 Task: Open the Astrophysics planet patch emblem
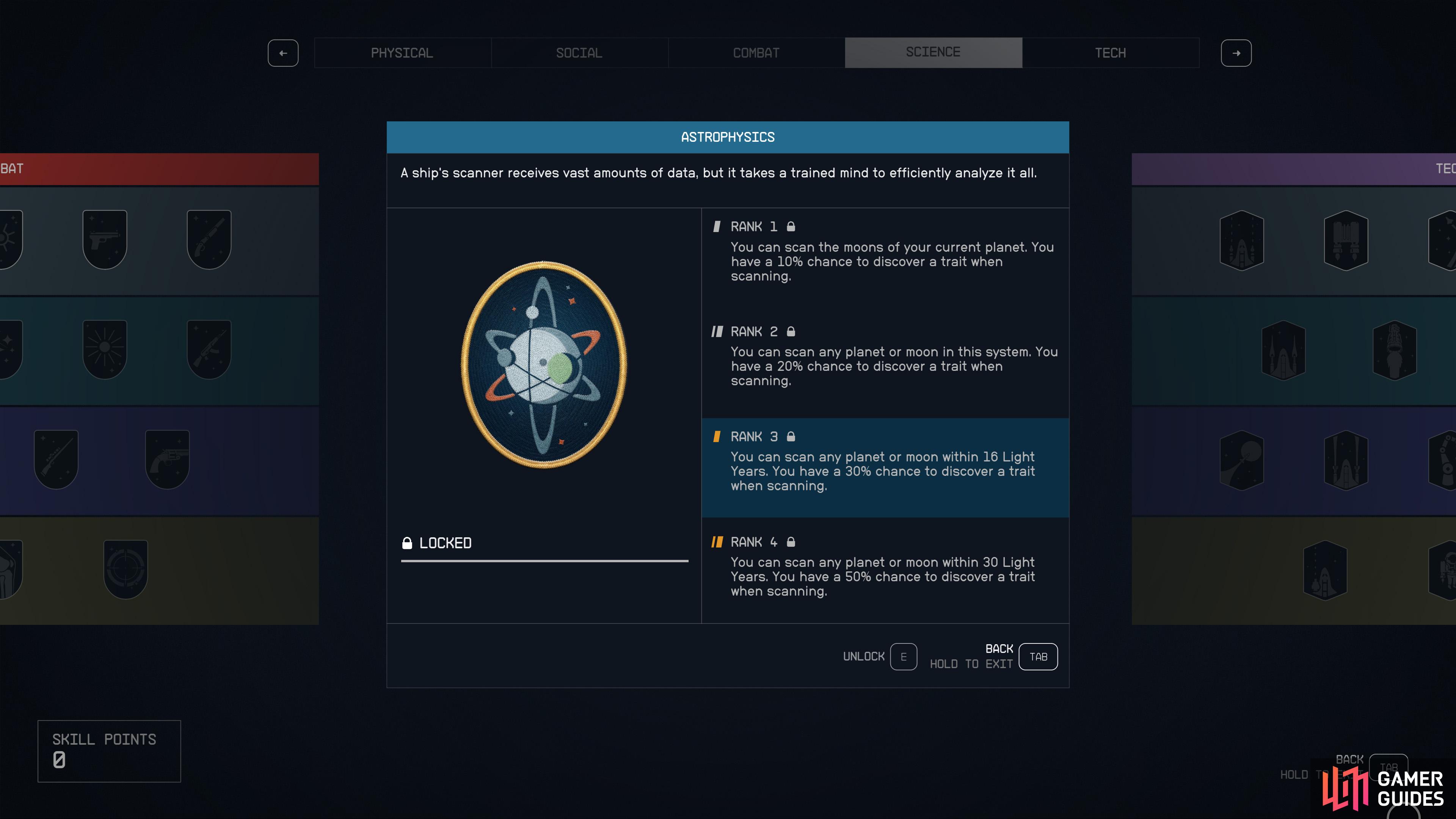[544, 364]
